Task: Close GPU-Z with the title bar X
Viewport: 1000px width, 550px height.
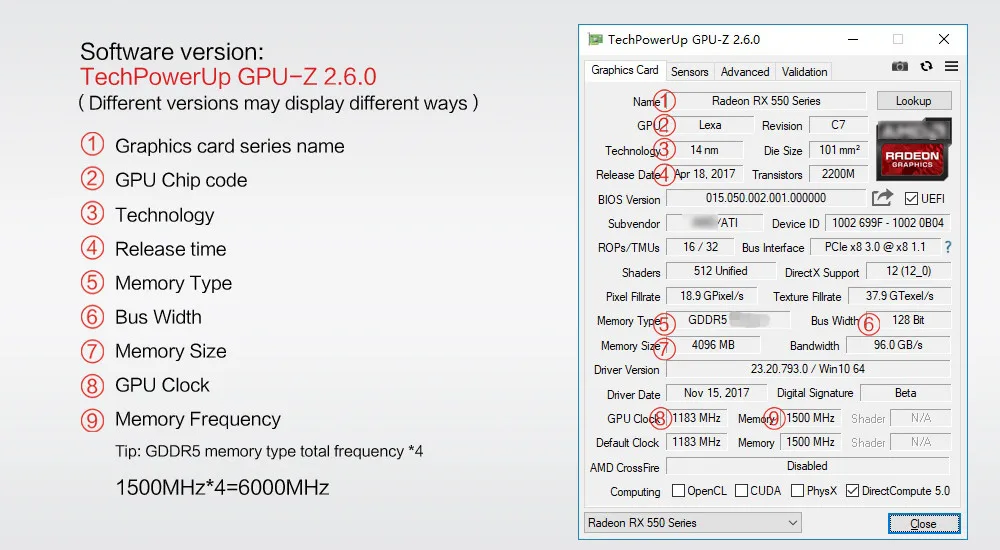Action: click(x=944, y=40)
